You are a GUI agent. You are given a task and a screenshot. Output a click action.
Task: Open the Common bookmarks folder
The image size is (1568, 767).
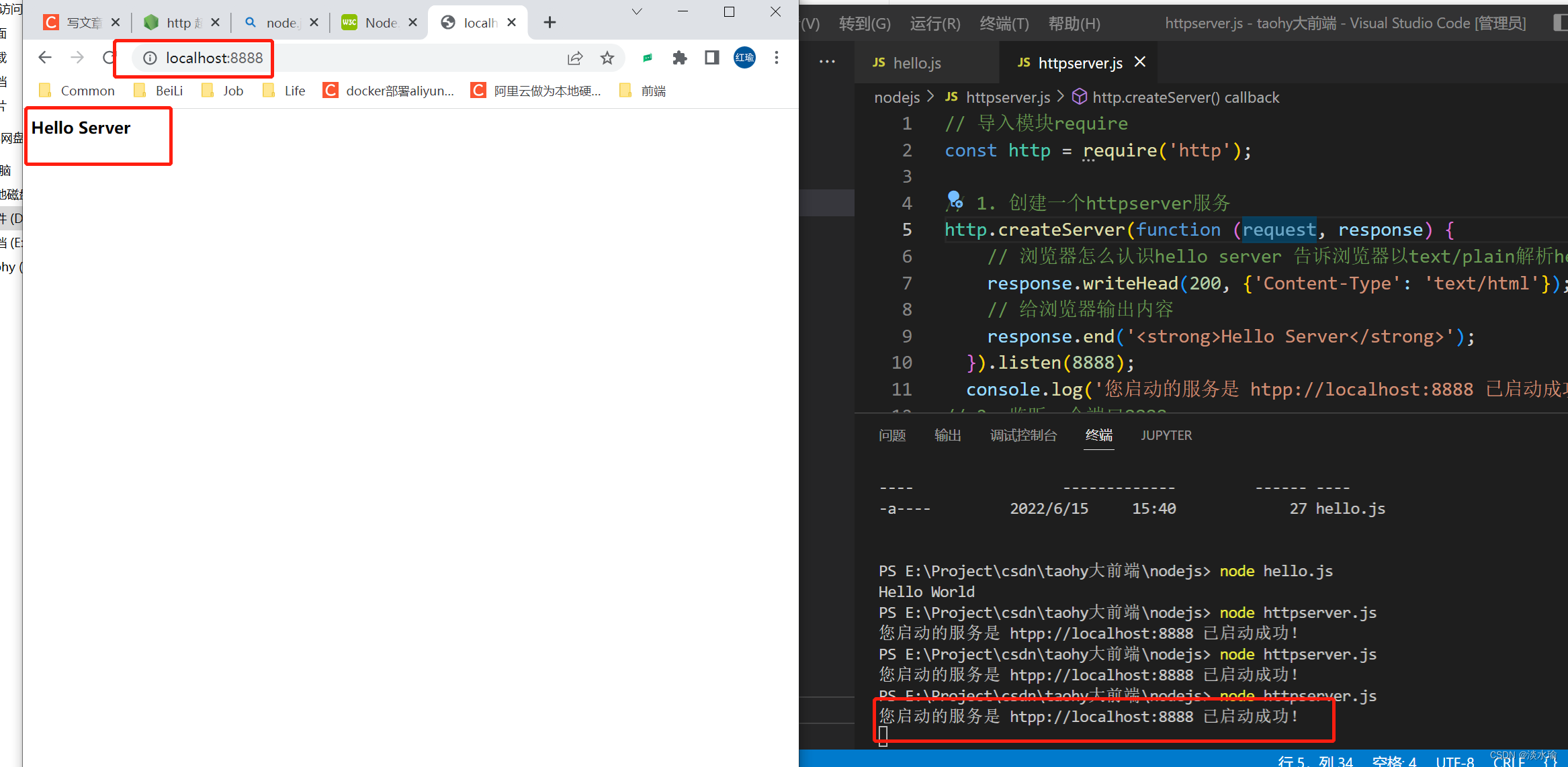tap(77, 91)
